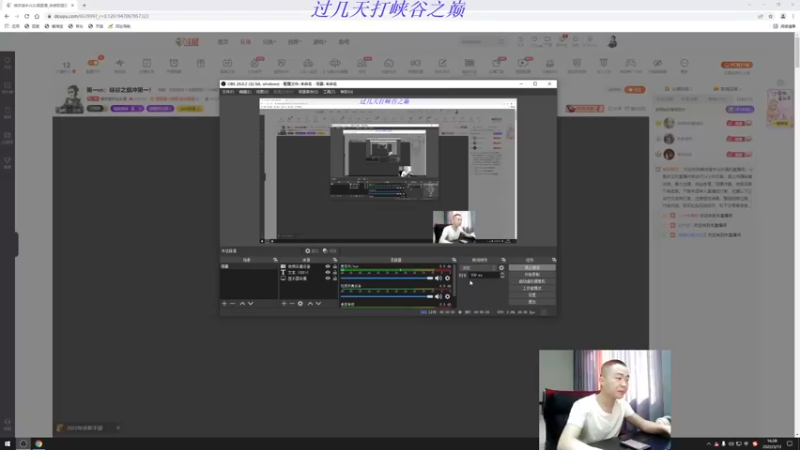
Task: Move the selected scene down in OBS
Action: tap(251, 304)
